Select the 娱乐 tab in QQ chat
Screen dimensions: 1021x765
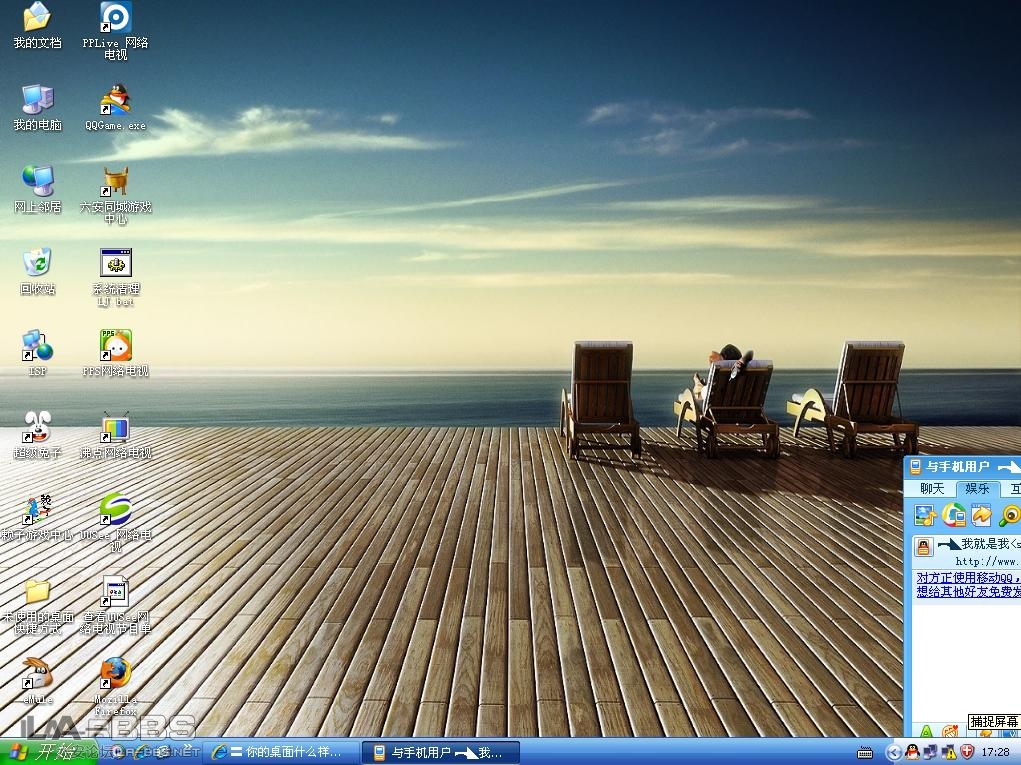(976, 489)
